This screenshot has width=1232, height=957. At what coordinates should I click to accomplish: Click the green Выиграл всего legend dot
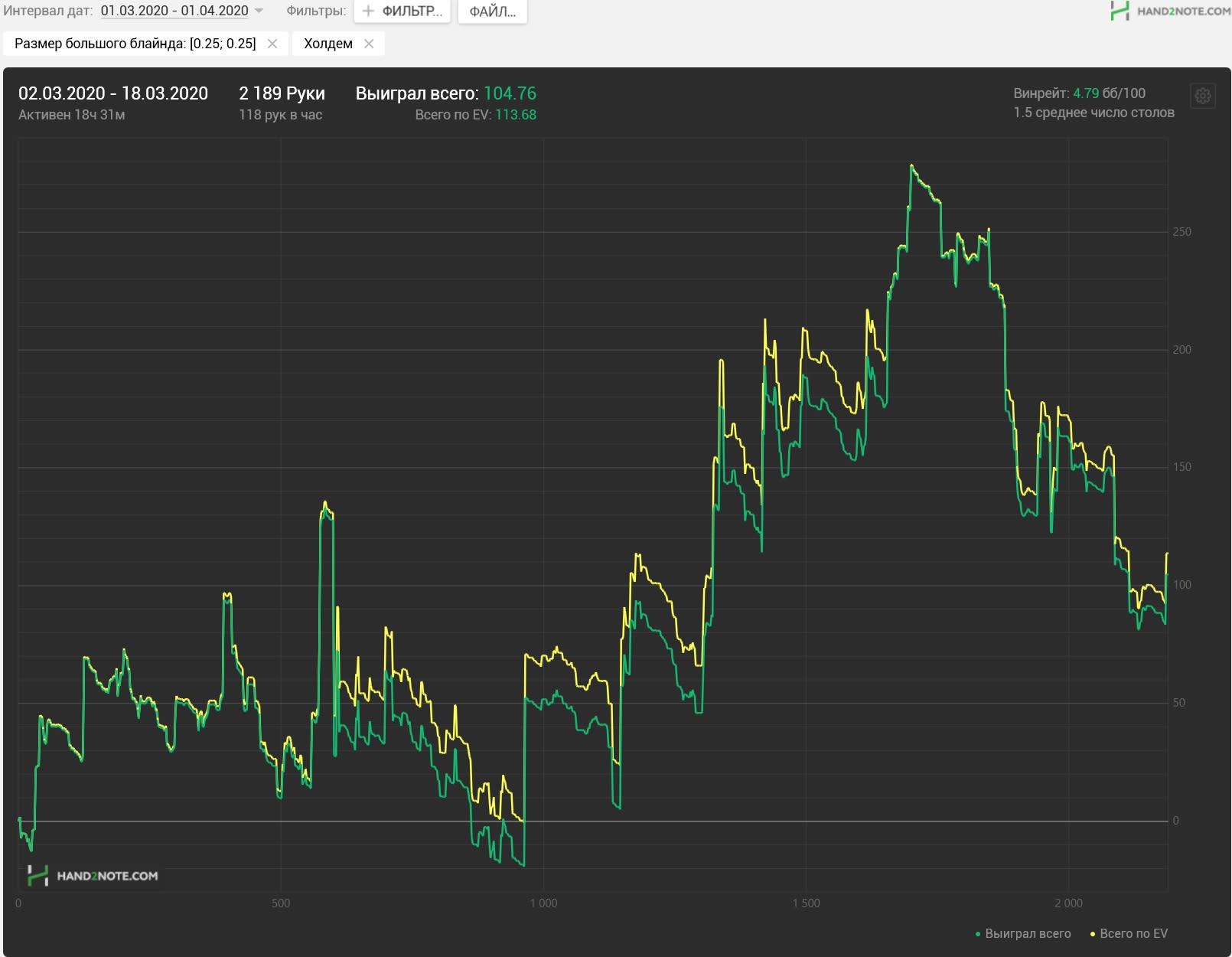pos(978,934)
